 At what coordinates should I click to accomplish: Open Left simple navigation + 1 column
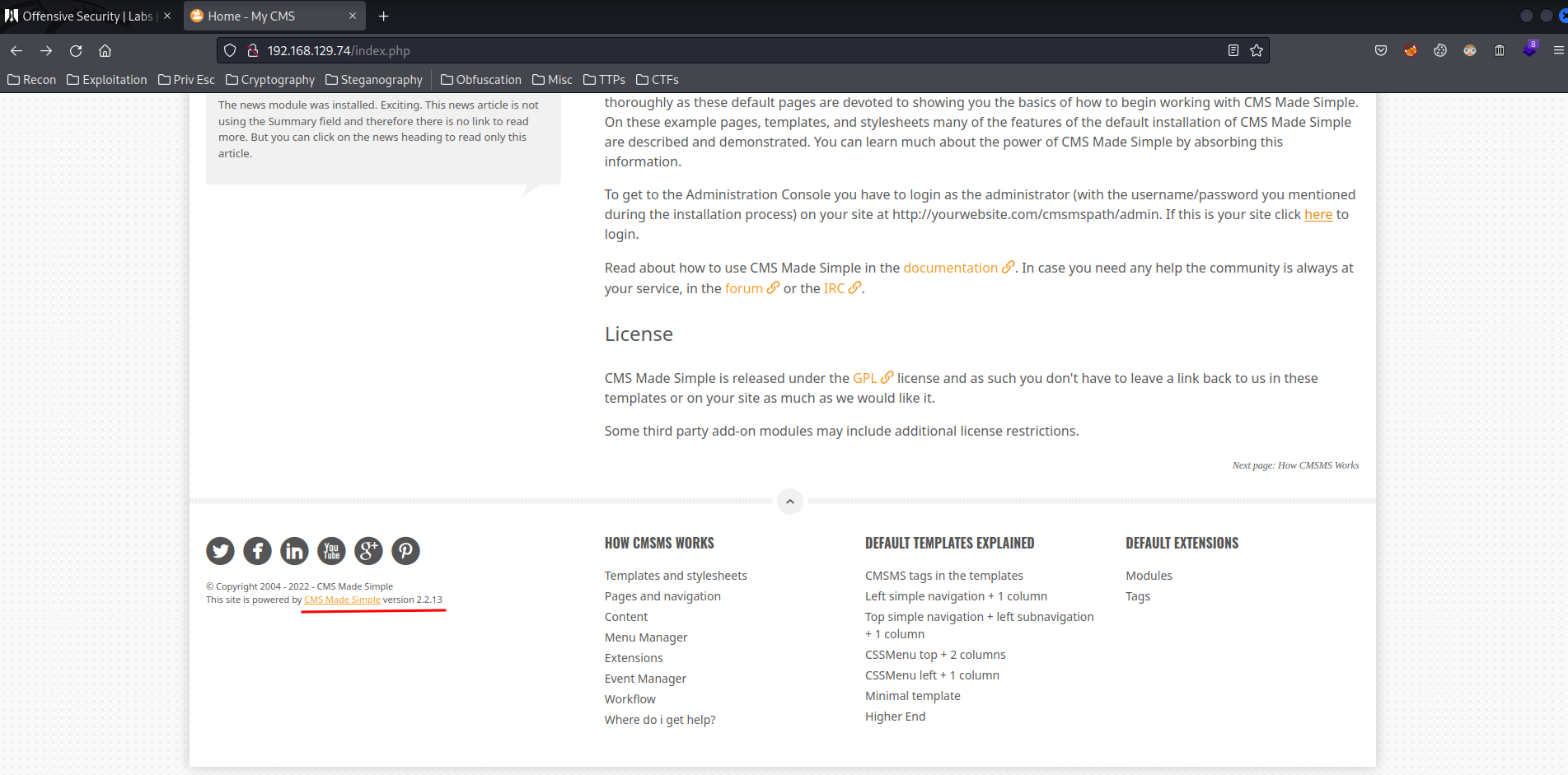point(956,596)
